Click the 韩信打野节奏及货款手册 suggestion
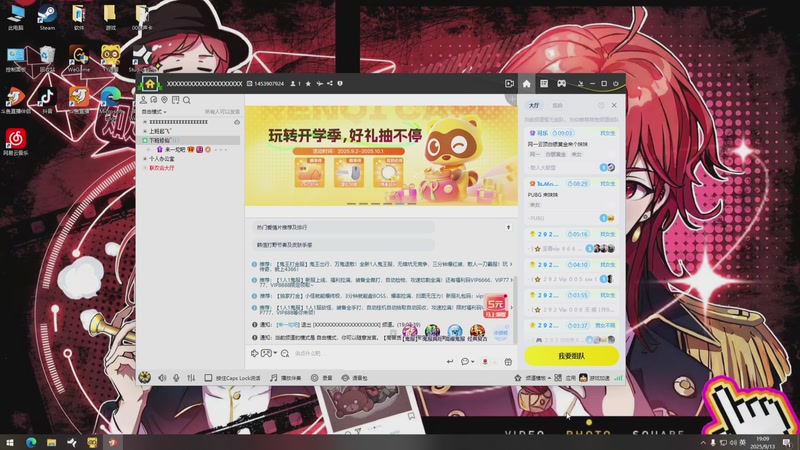Image resolution: width=800 pixels, height=450 pixels. coord(344,245)
